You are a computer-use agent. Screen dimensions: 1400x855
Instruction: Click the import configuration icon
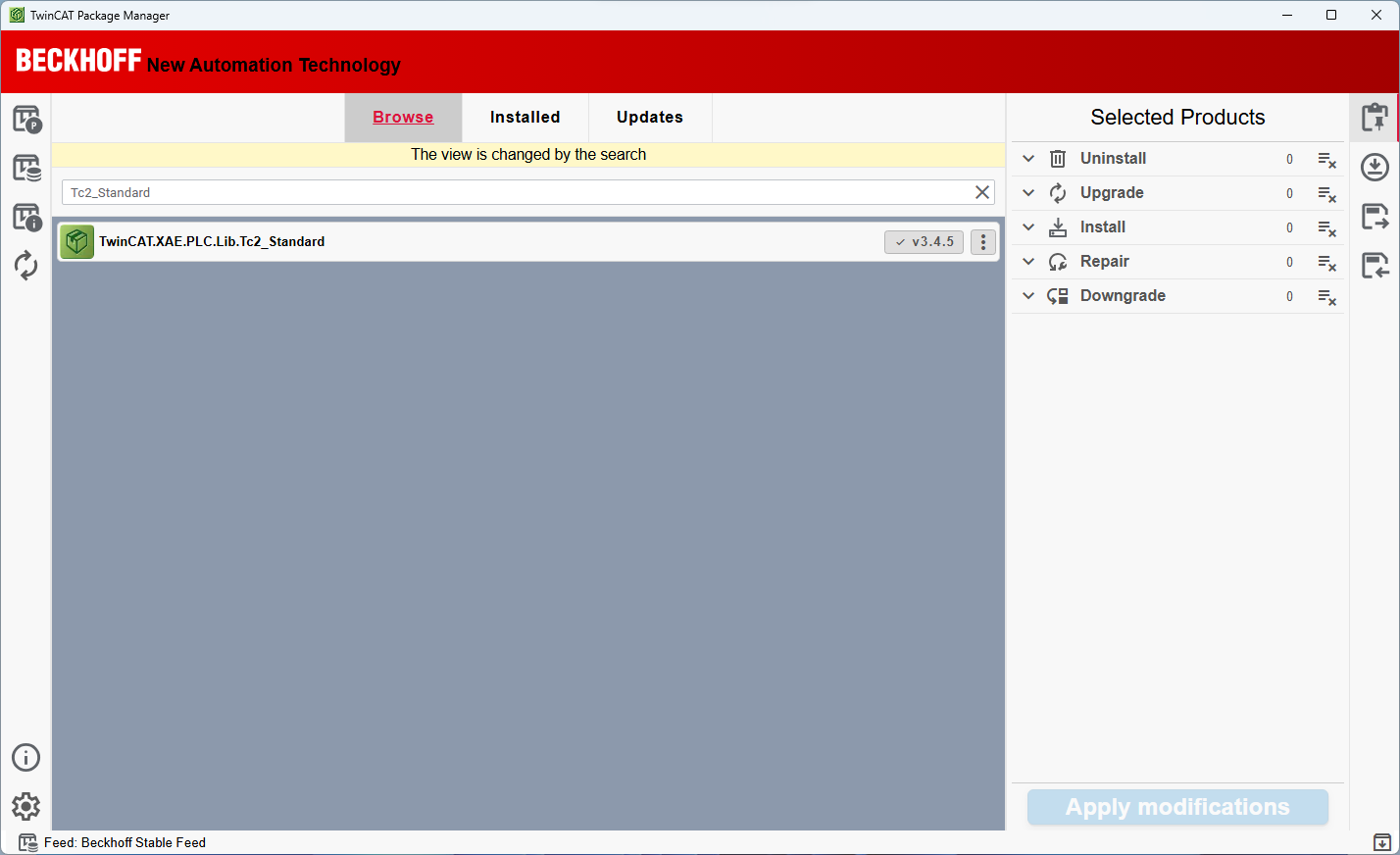tap(1375, 265)
